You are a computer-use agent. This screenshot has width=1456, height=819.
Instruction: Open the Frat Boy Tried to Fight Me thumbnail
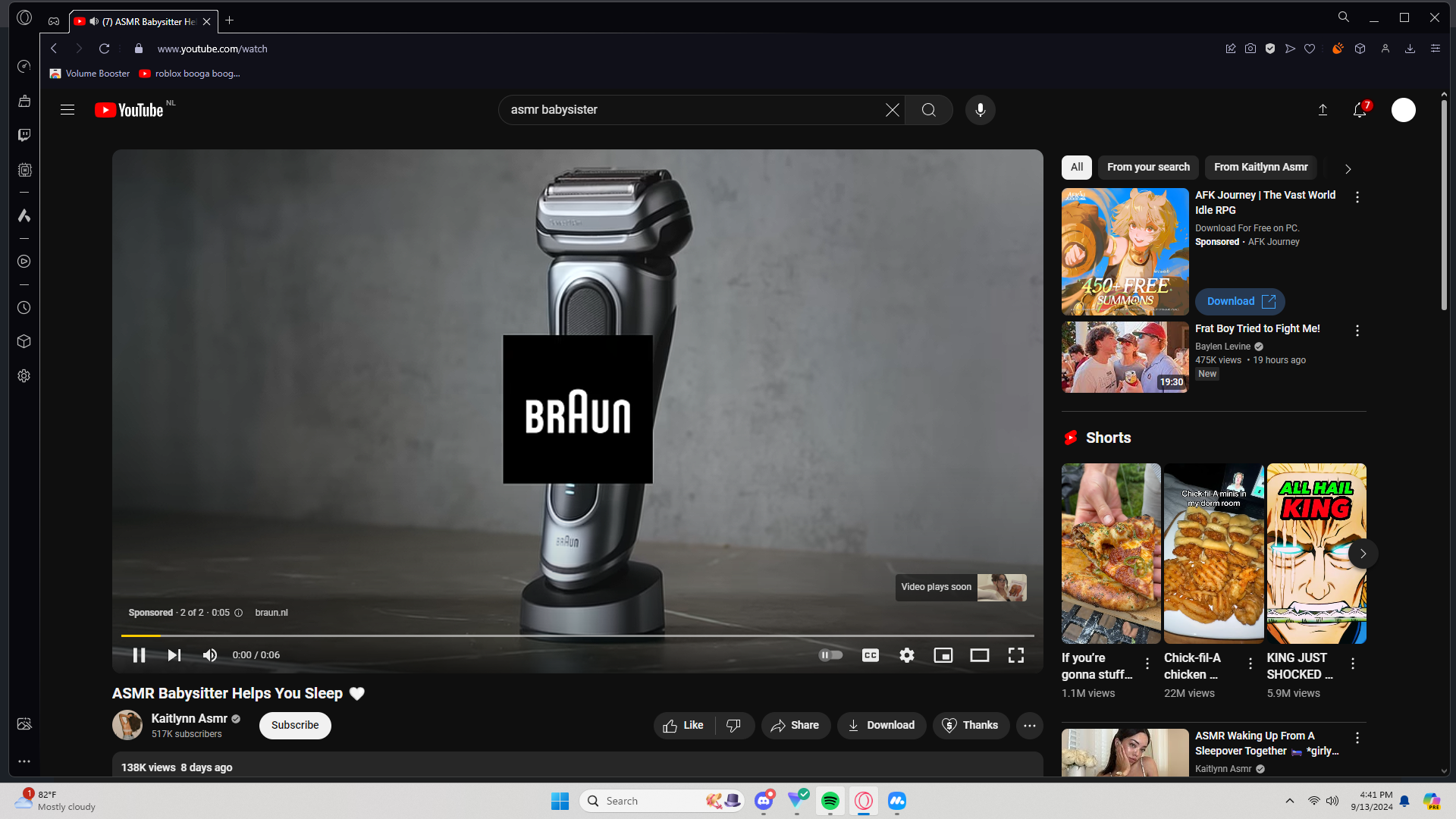click(1125, 357)
